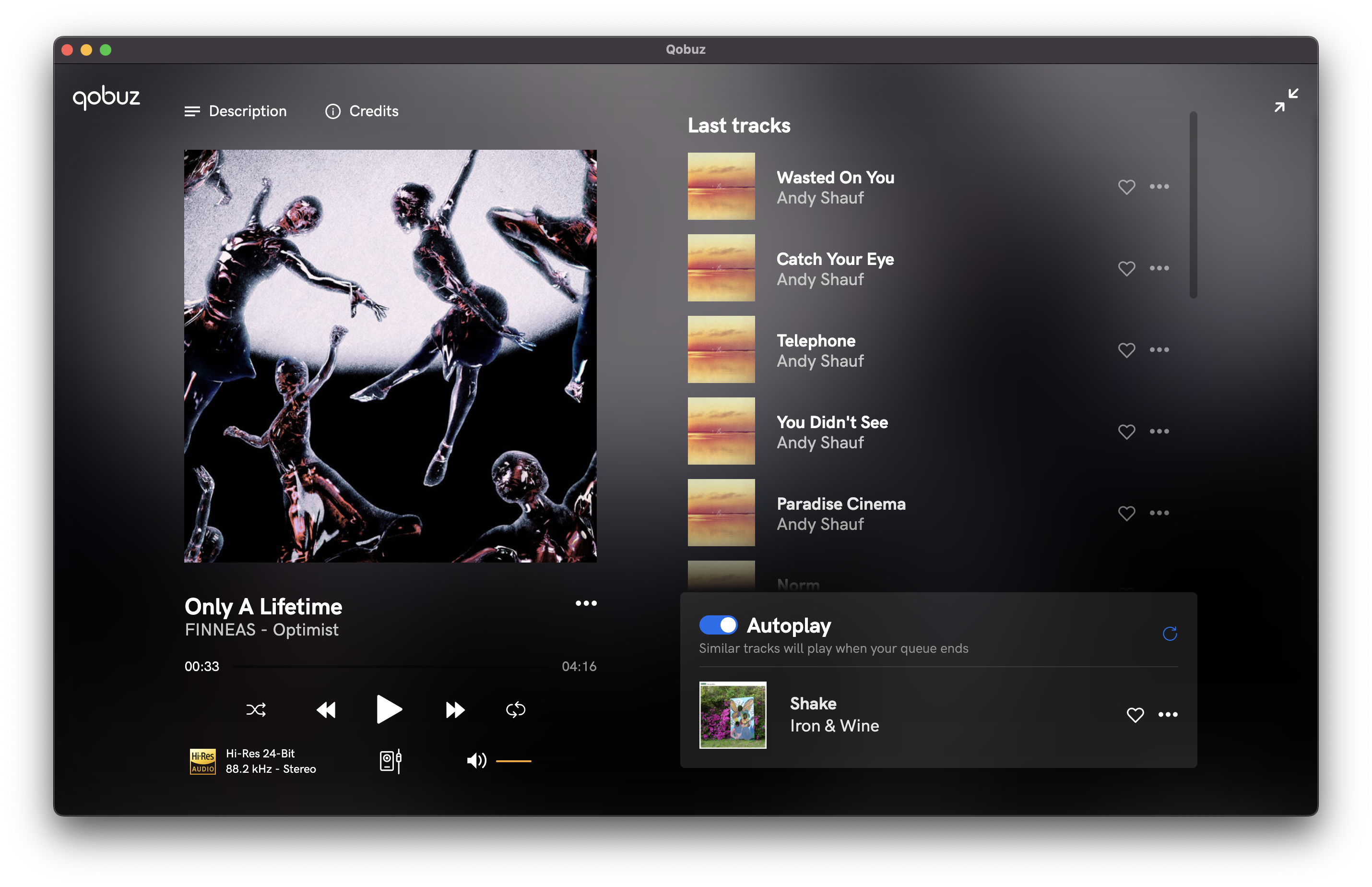Add Shake by Iron & Wine to favorites
Image resolution: width=1372 pixels, height=887 pixels.
click(x=1135, y=715)
